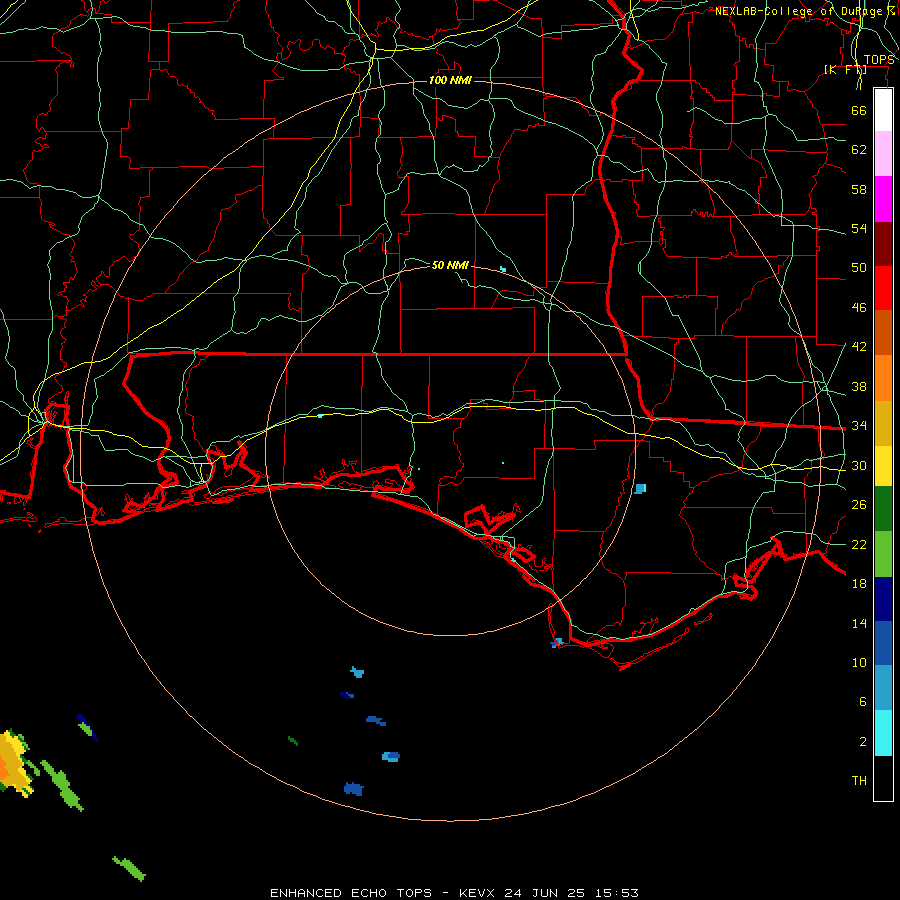Click the NEXLAB-College of DuPage label

click(x=804, y=11)
